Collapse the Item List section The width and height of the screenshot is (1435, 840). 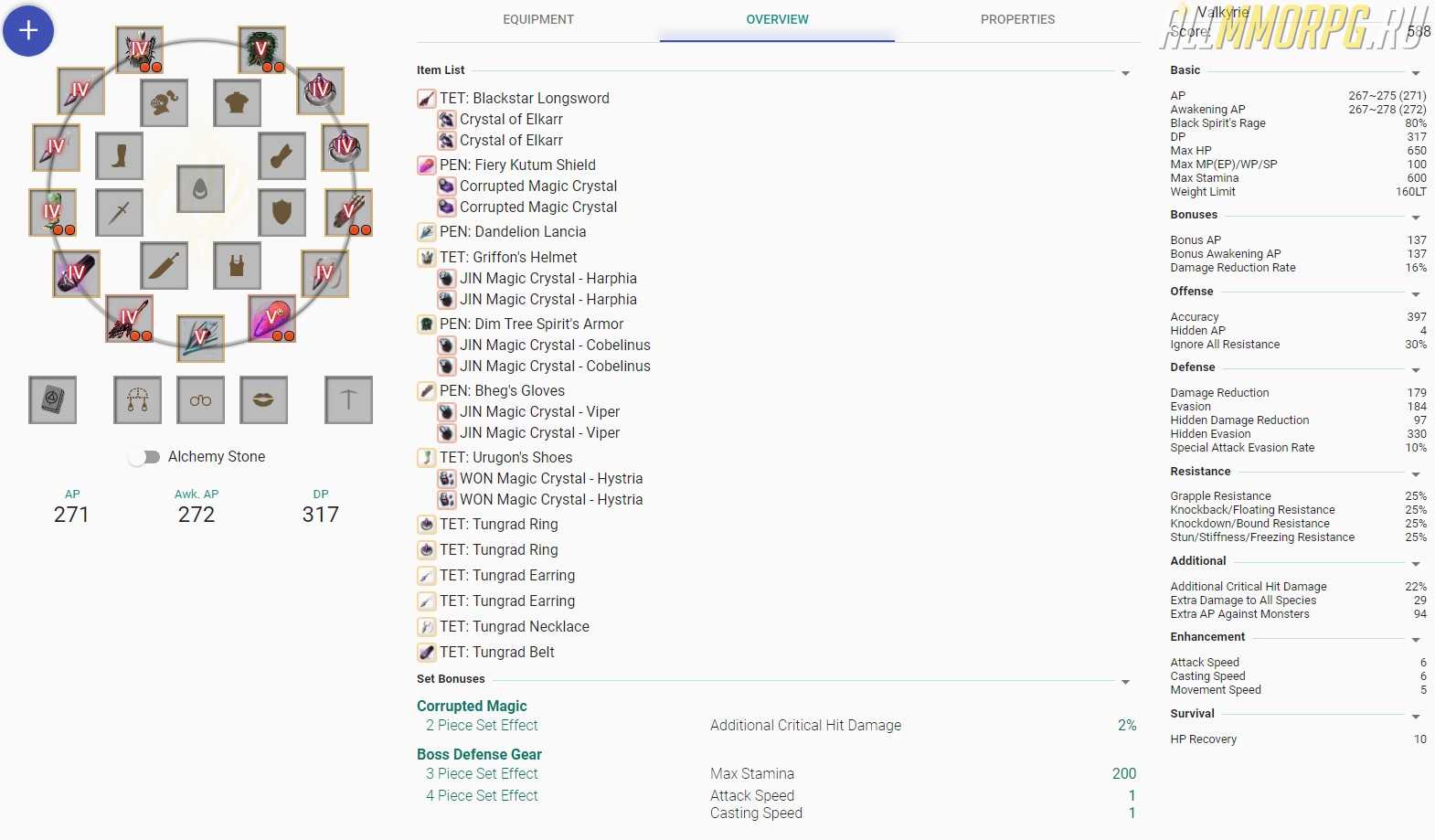[1125, 73]
